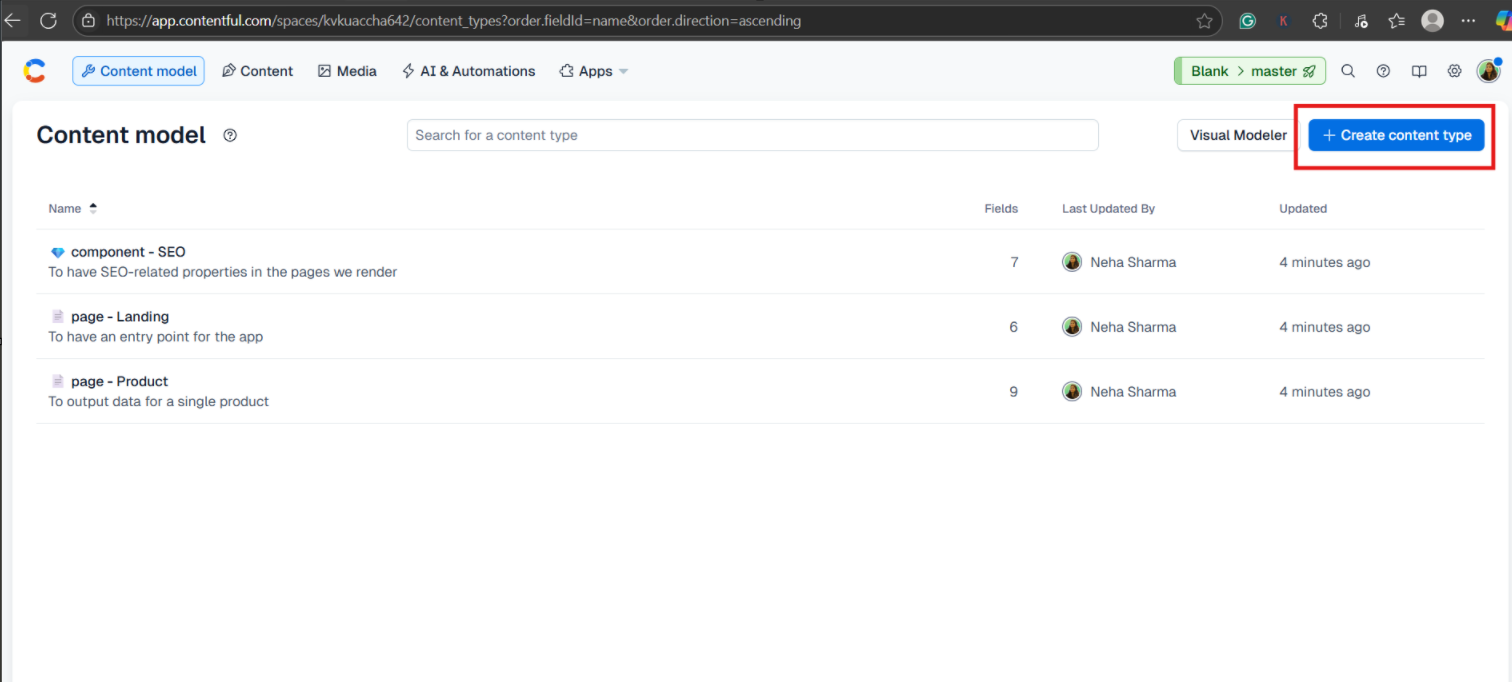1512x682 pixels.
Task: Click fields count 6 in Landing row
Action: [x=1014, y=327]
